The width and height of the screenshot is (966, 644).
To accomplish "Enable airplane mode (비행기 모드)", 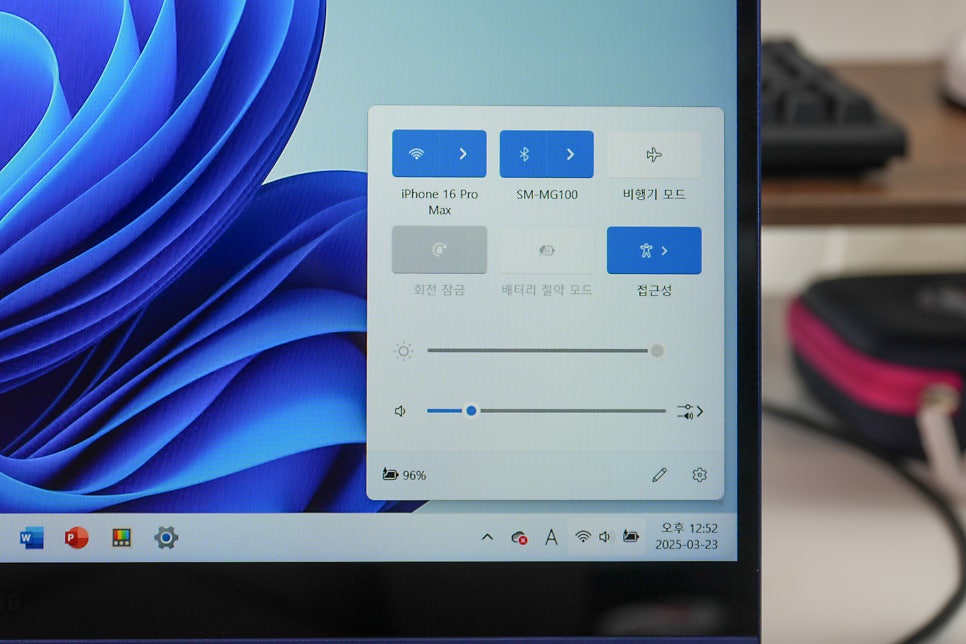I will (x=654, y=155).
